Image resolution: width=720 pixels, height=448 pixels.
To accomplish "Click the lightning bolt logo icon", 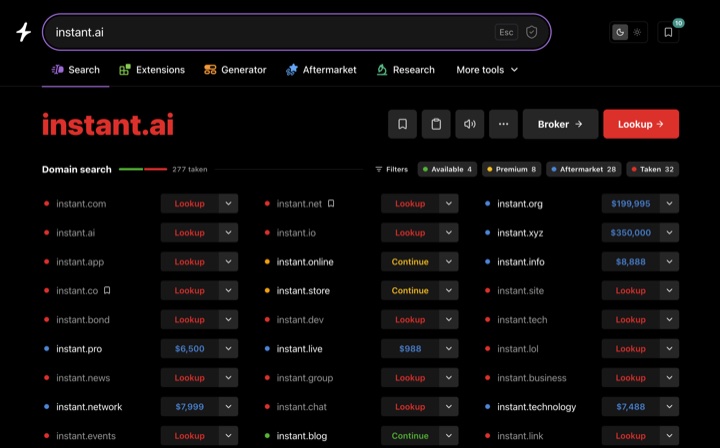I will tap(23, 32).
